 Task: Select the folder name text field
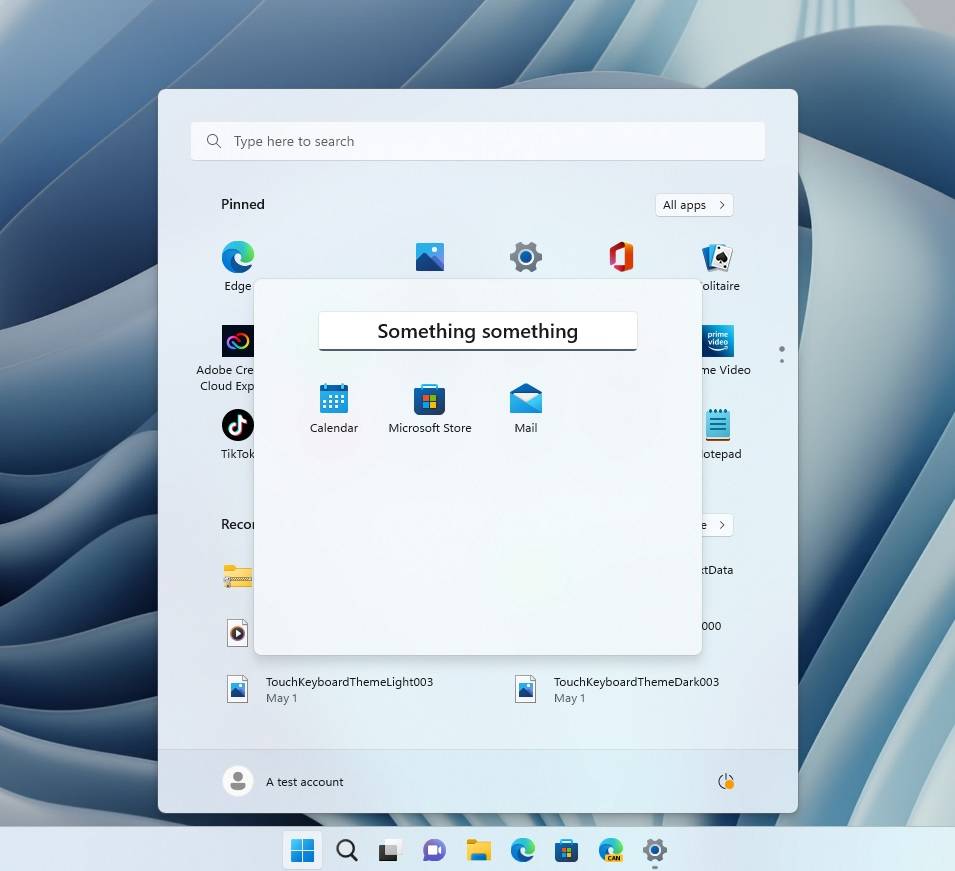click(478, 331)
